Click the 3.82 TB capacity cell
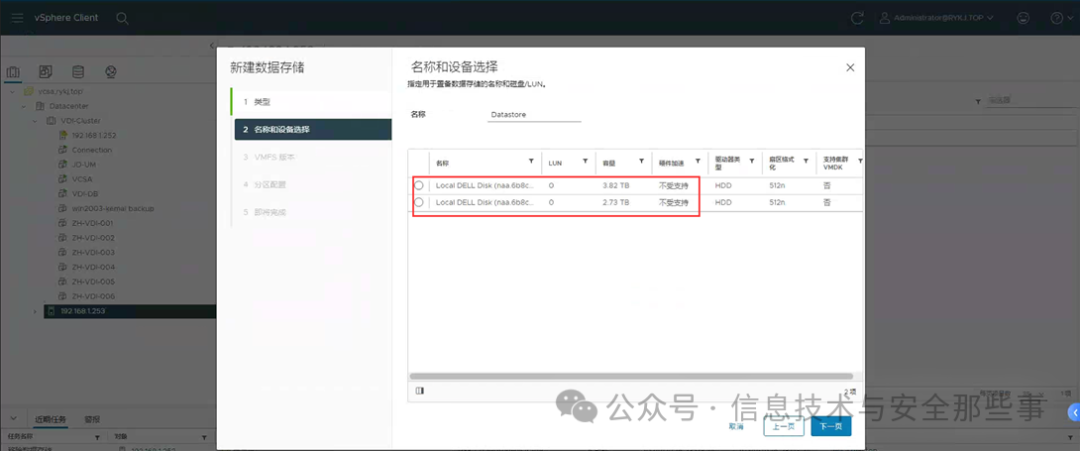This screenshot has width=1080, height=451. pyautogui.click(x=615, y=186)
